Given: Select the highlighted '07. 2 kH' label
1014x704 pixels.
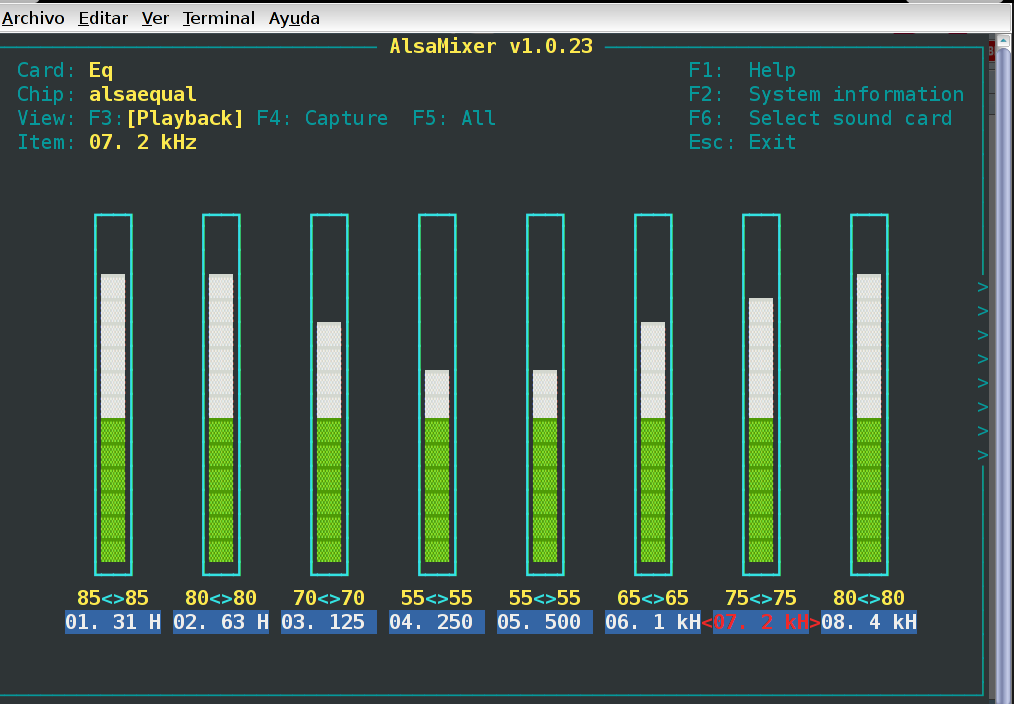Looking at the screenshot, I should click(761, 622).
